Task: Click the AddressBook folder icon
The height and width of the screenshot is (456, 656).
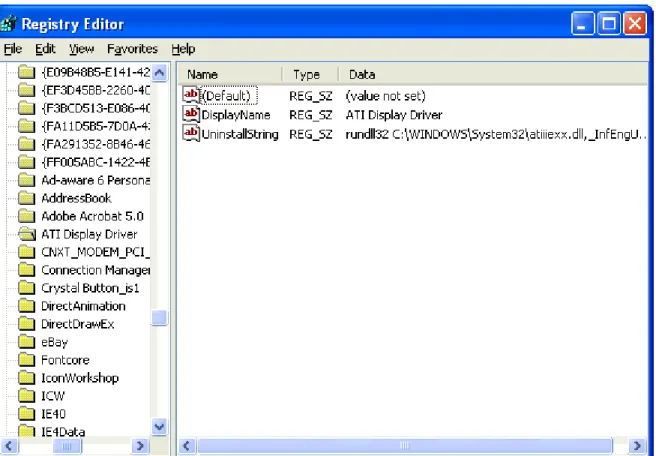Action: (27, 198)
